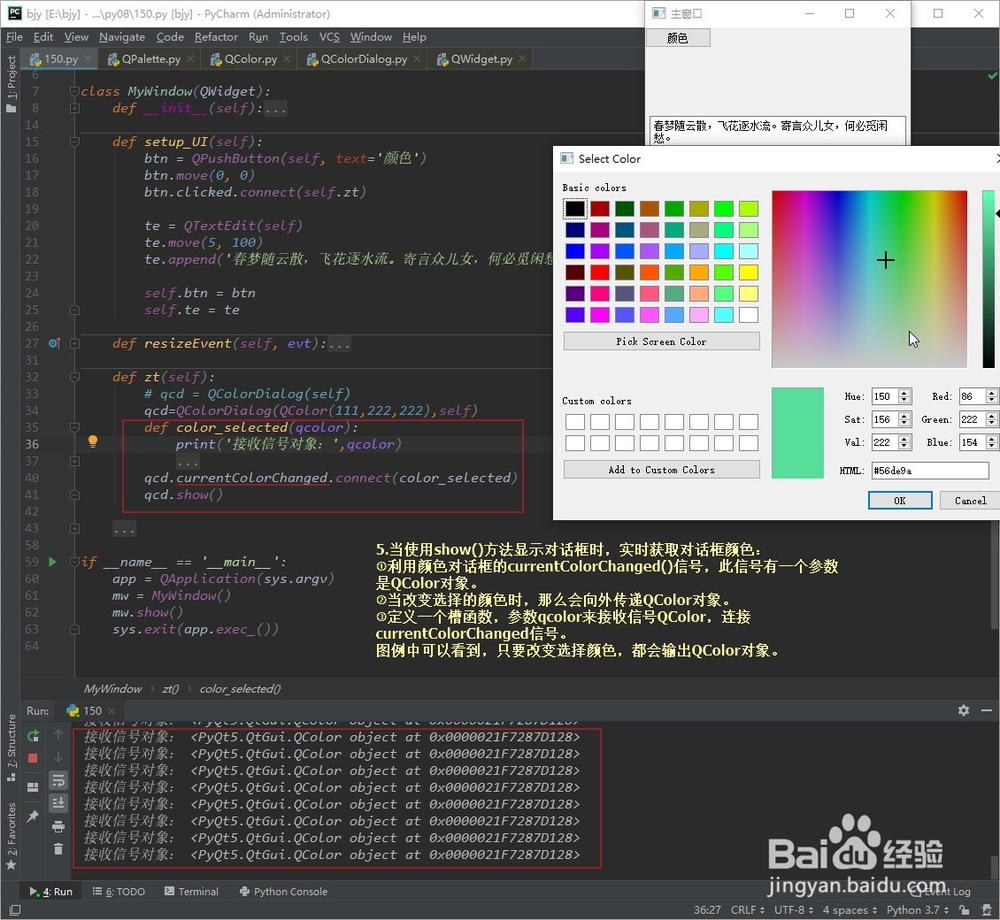The height and width of the screenshot is (920, 1000).
Task: Click the red Stop process icon
Action: (x=33, y=758)
